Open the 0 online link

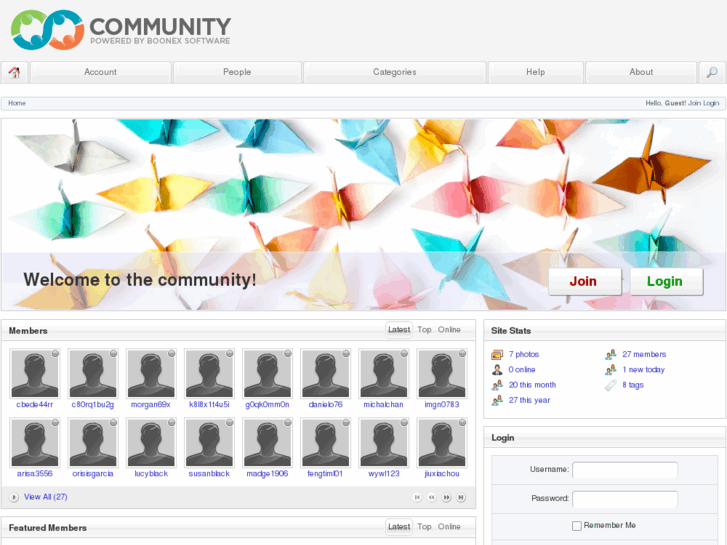pos(522,370)
